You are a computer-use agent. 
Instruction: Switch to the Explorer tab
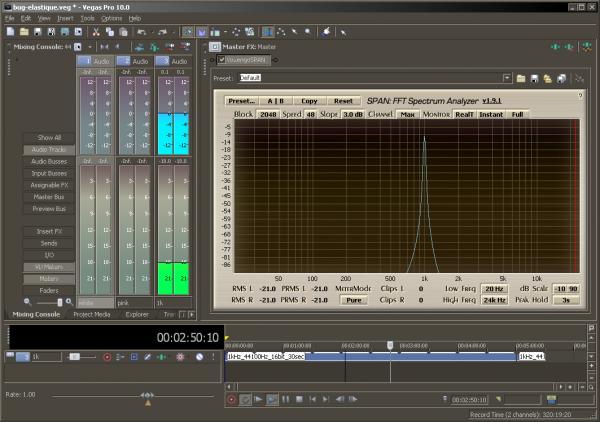click(x=137, y=314)
